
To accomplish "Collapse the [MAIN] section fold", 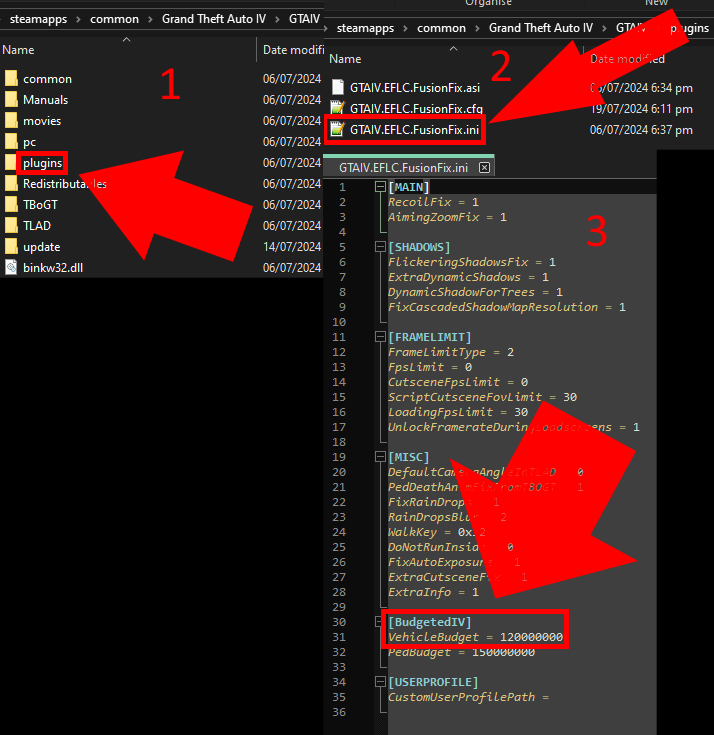I will (380, 187).
